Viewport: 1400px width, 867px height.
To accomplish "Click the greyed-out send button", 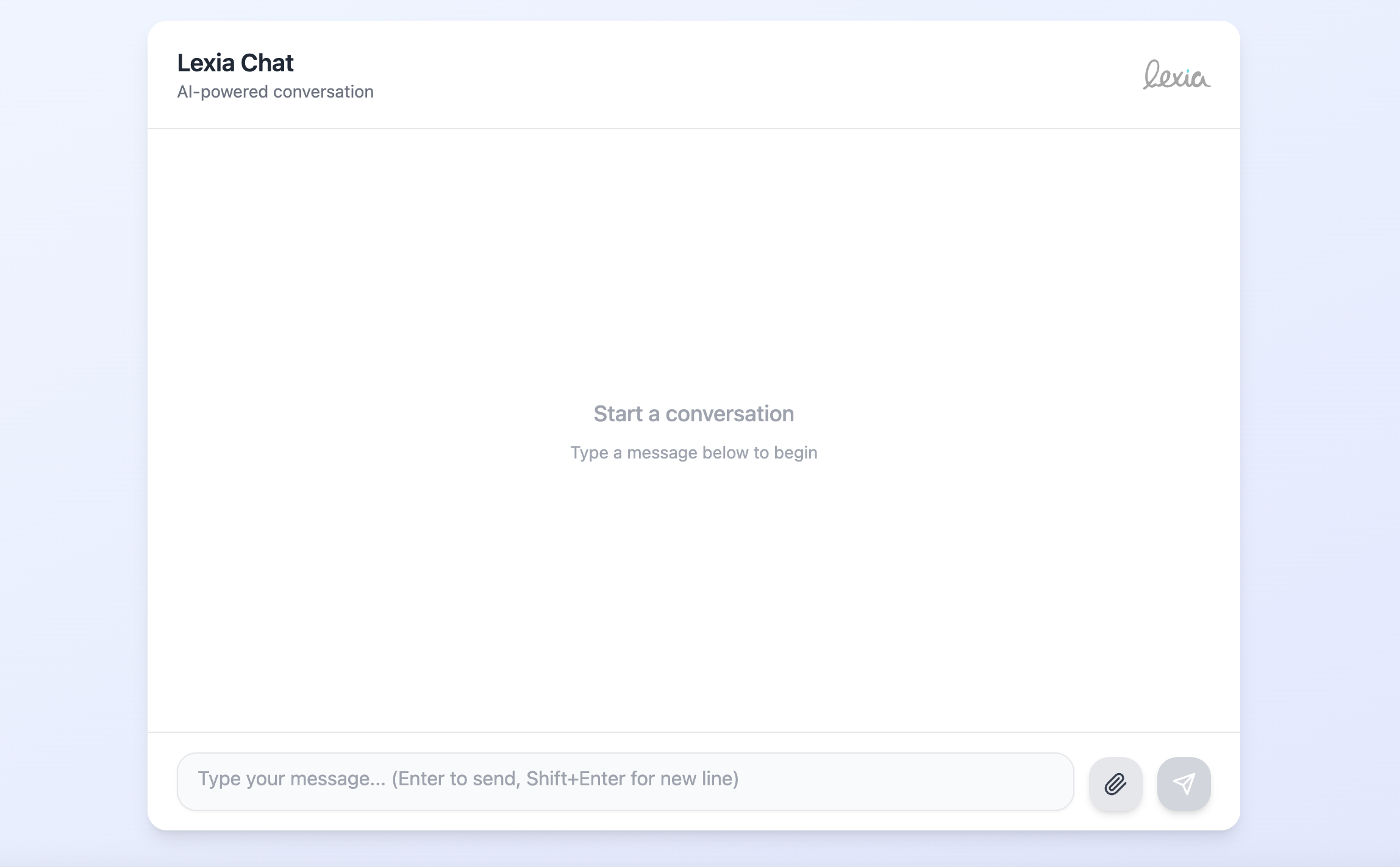I will click(x=1184, y=783).
